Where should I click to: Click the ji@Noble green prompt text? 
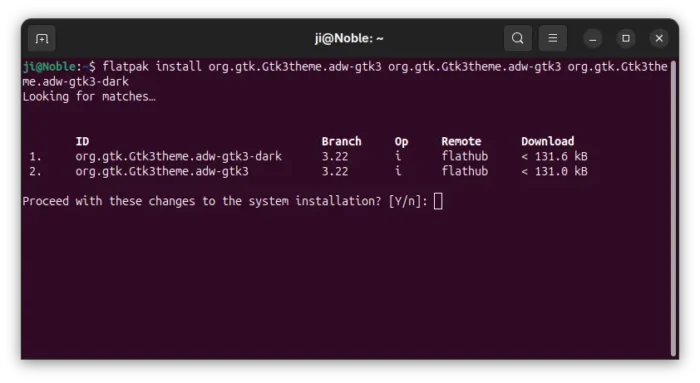point(49,67)
